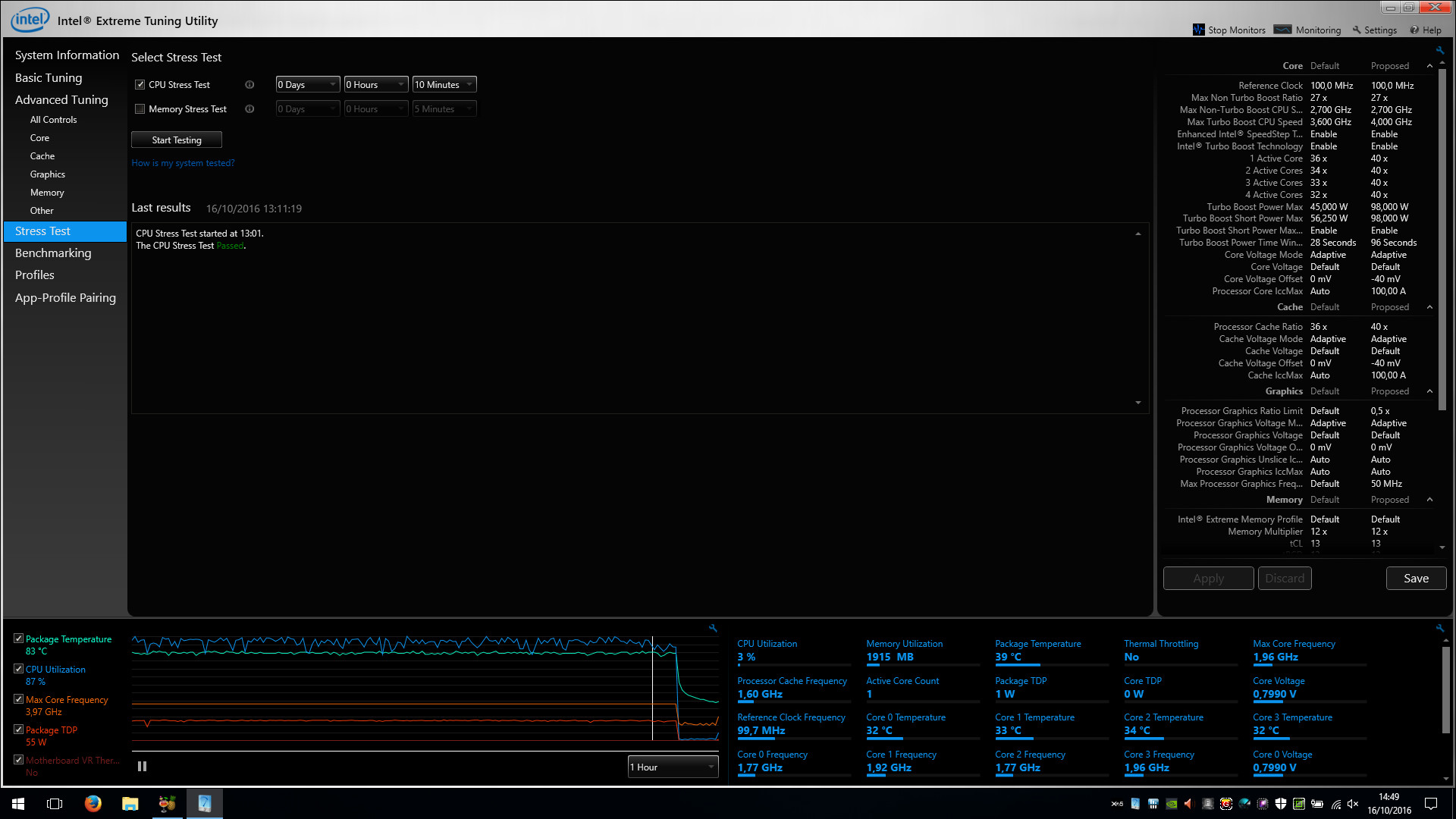Open System Information page
Image resolution: width=1456 pixels, height=819 pixels.
(x=67, y=55)
